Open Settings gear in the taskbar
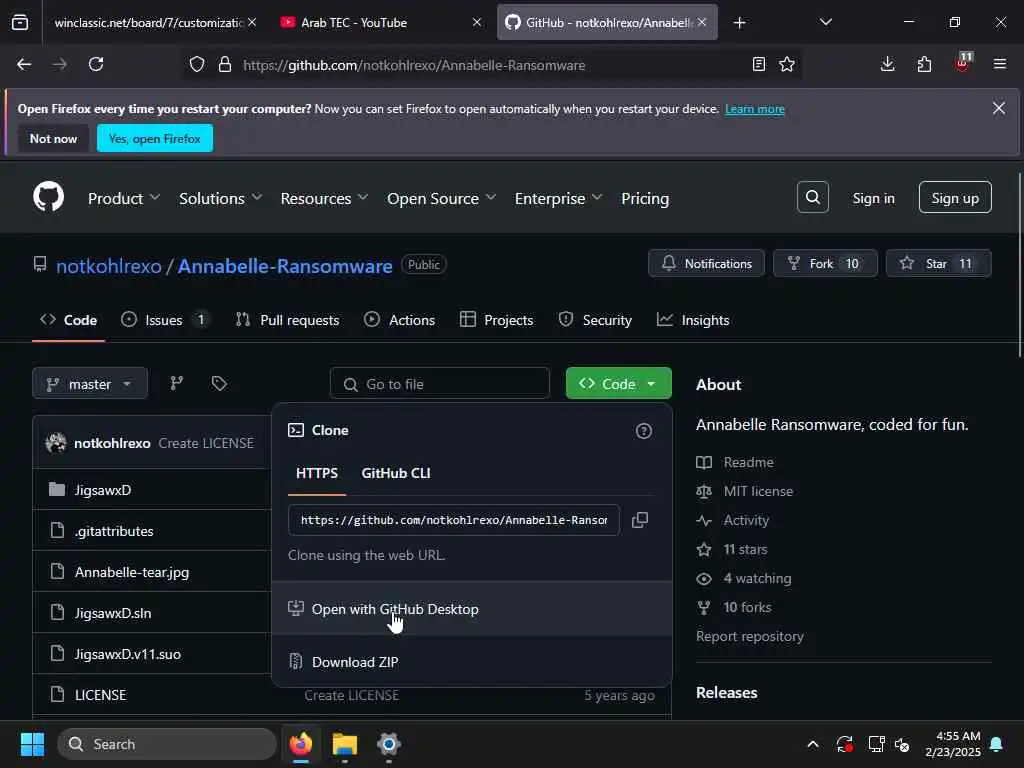Viewport: 1024px width, 768px height. click(x=389, y=744)
